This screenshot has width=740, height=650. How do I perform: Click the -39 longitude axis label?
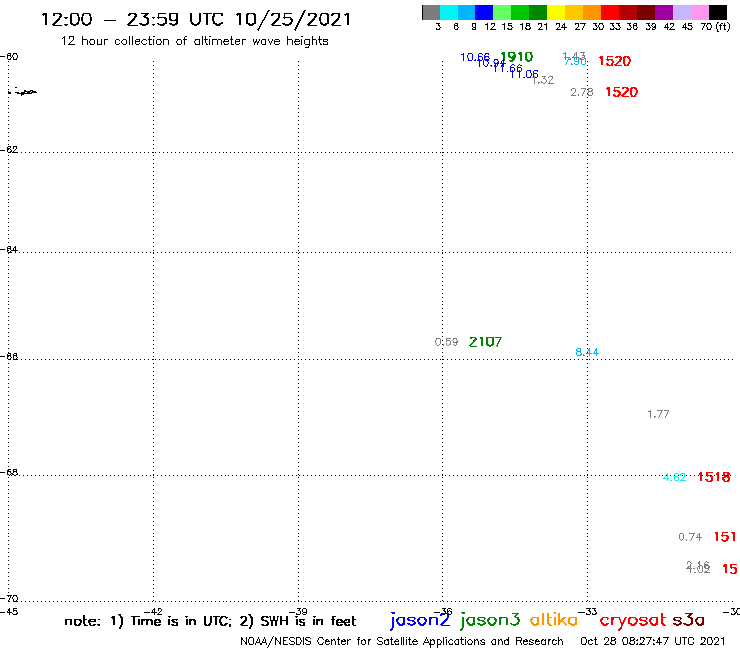point(298,612)
